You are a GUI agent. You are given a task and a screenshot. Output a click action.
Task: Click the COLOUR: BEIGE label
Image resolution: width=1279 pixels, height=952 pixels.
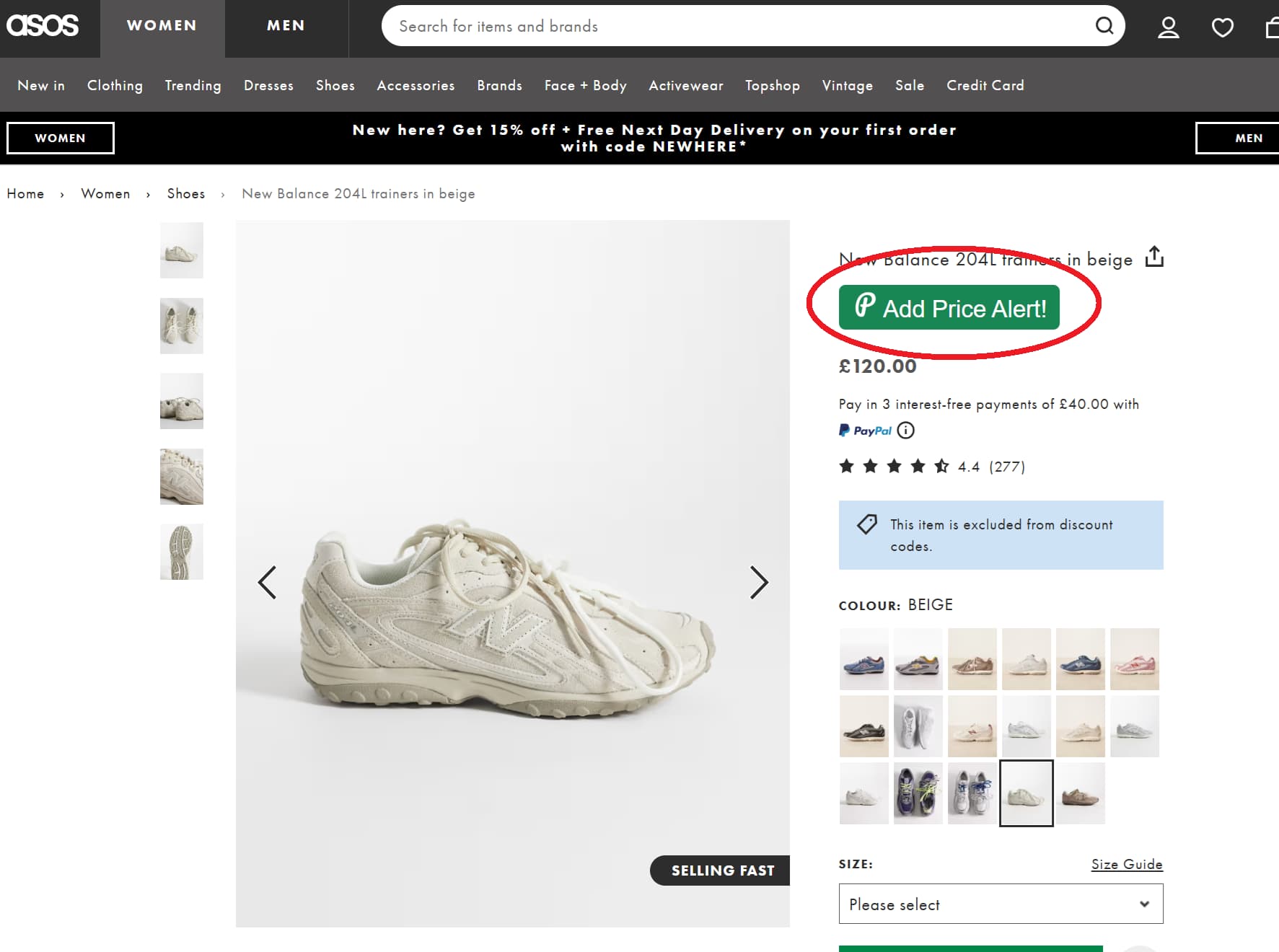pyautogui.click(x=895, y=605)
